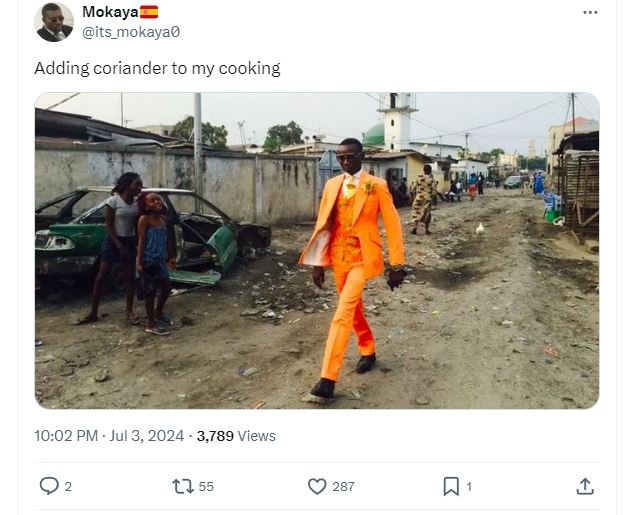Viewport: 623px width, 515px height.
Task: Open the repost menu via retweet icon
Action: (x=183, y=486)
